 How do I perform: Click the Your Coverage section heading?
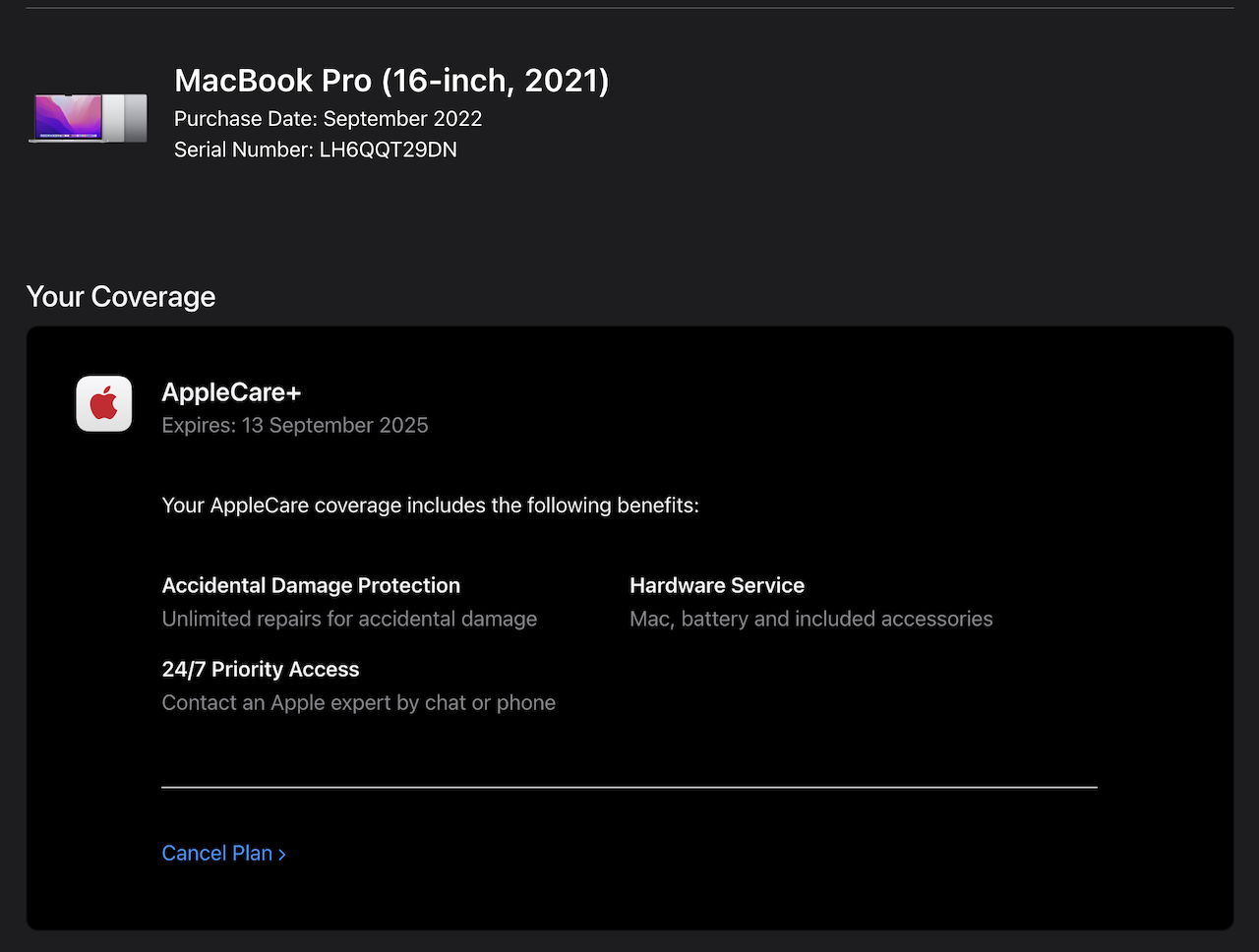click(x=121, y=296)
